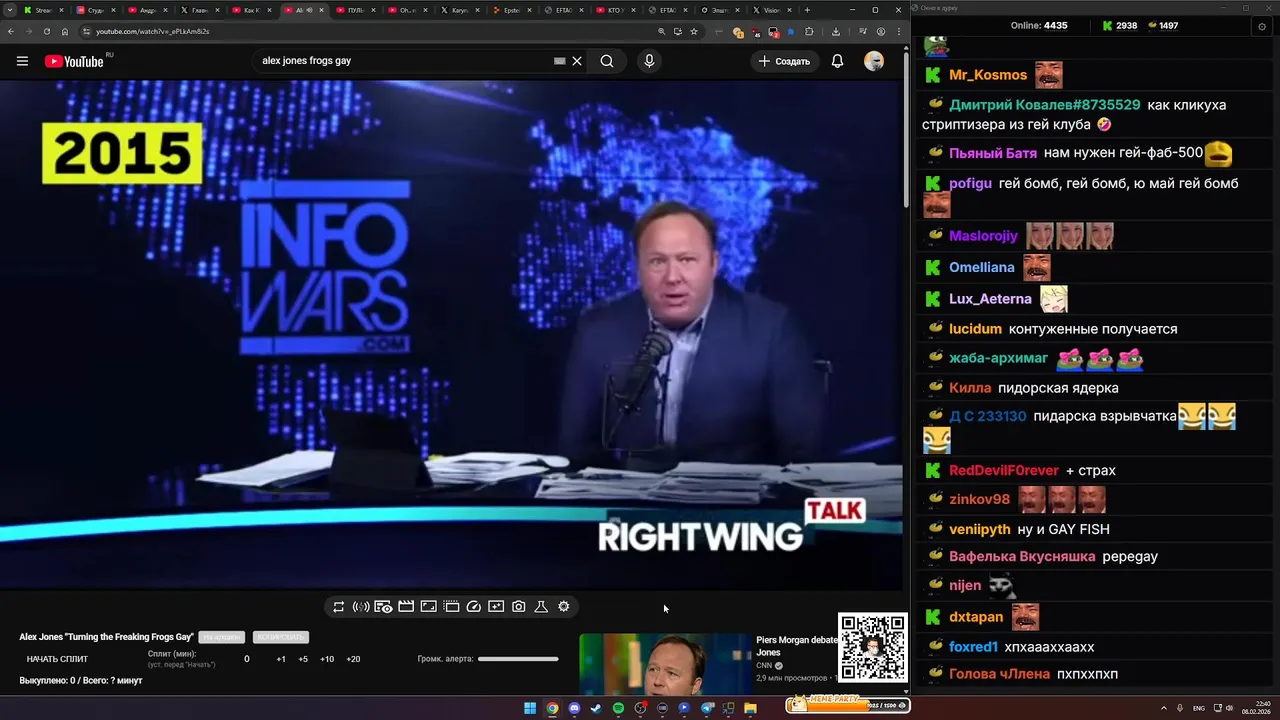The height and width of the screenshot is (720, 1280).
Task: Click the picture-in-picture style icon in toolbar
Action: click(428, 607)
